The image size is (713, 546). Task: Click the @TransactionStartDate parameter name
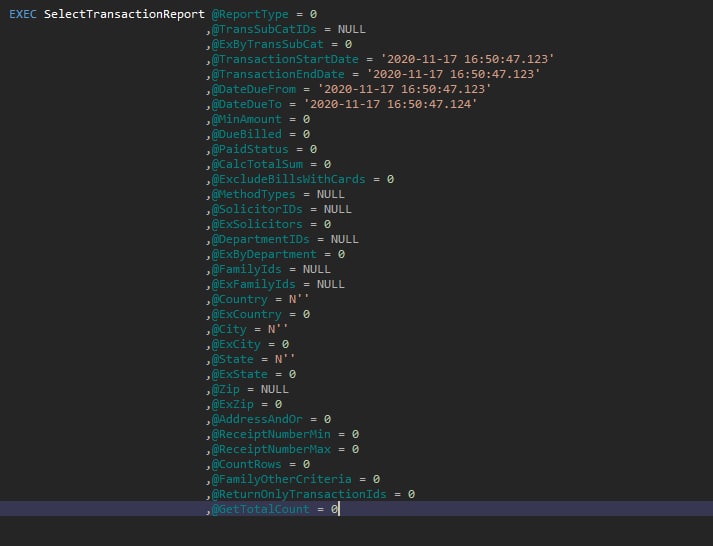pyautogui.click(x=285, y=59)
